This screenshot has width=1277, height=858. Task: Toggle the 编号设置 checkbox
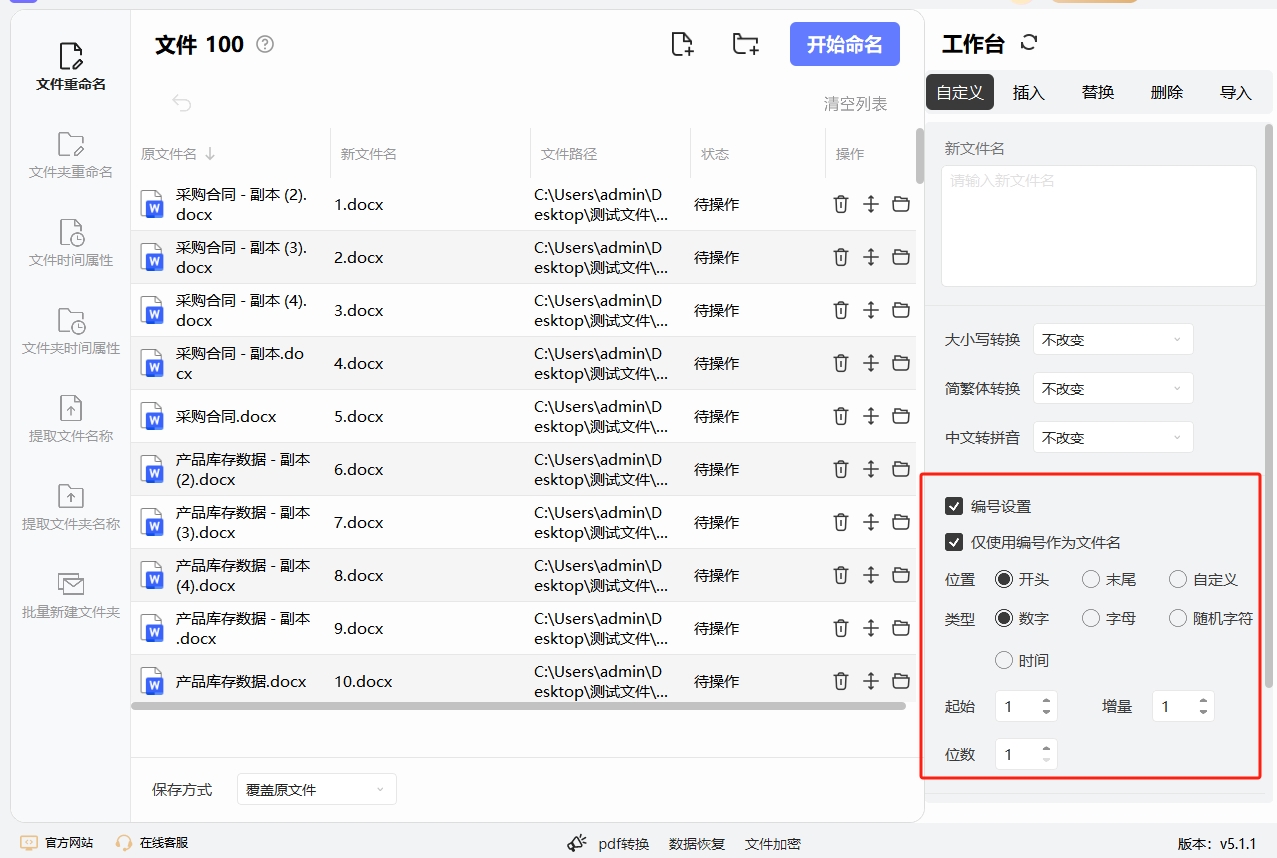954,506
